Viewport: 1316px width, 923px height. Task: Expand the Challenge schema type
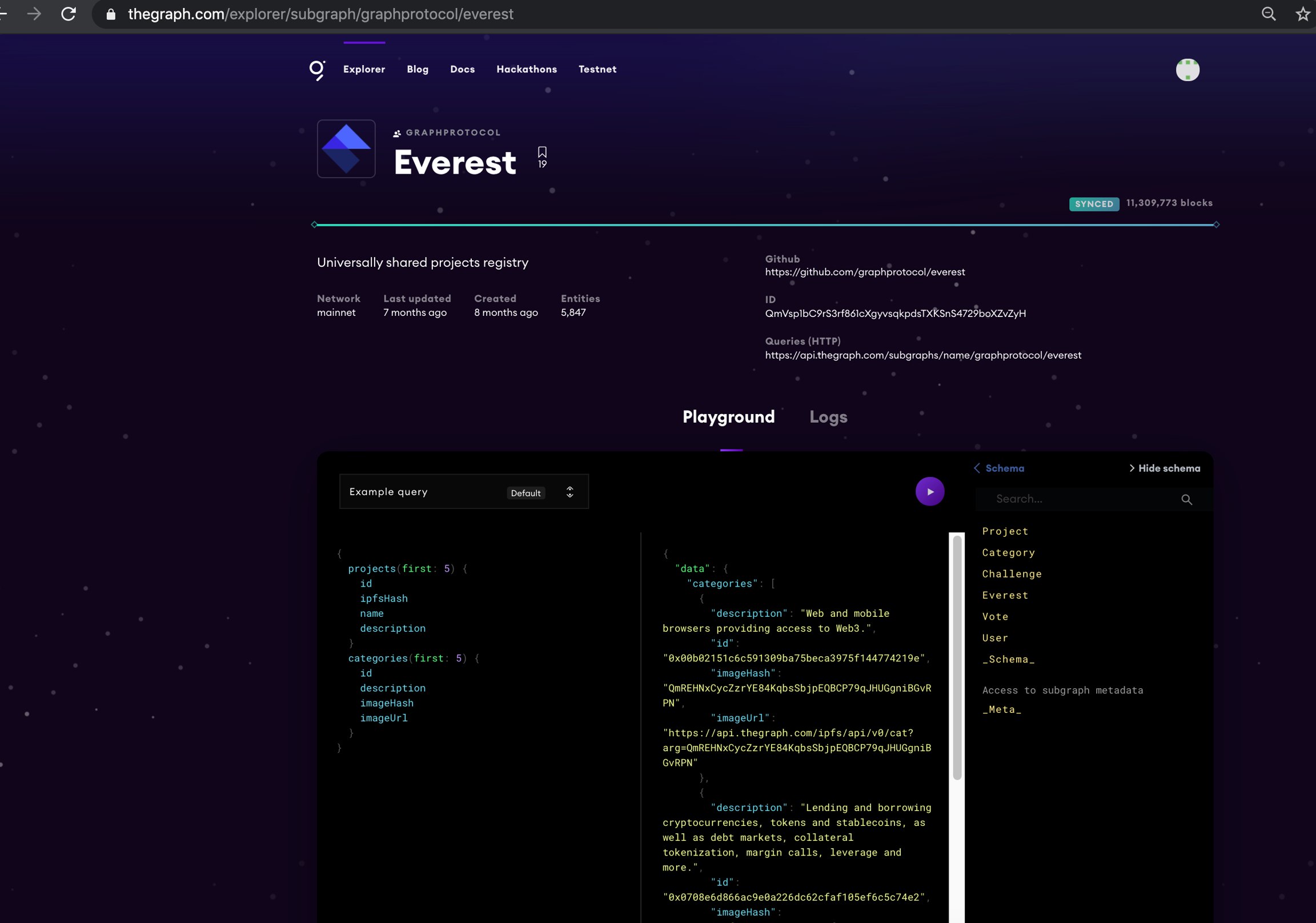click(x=1011, y=574)
